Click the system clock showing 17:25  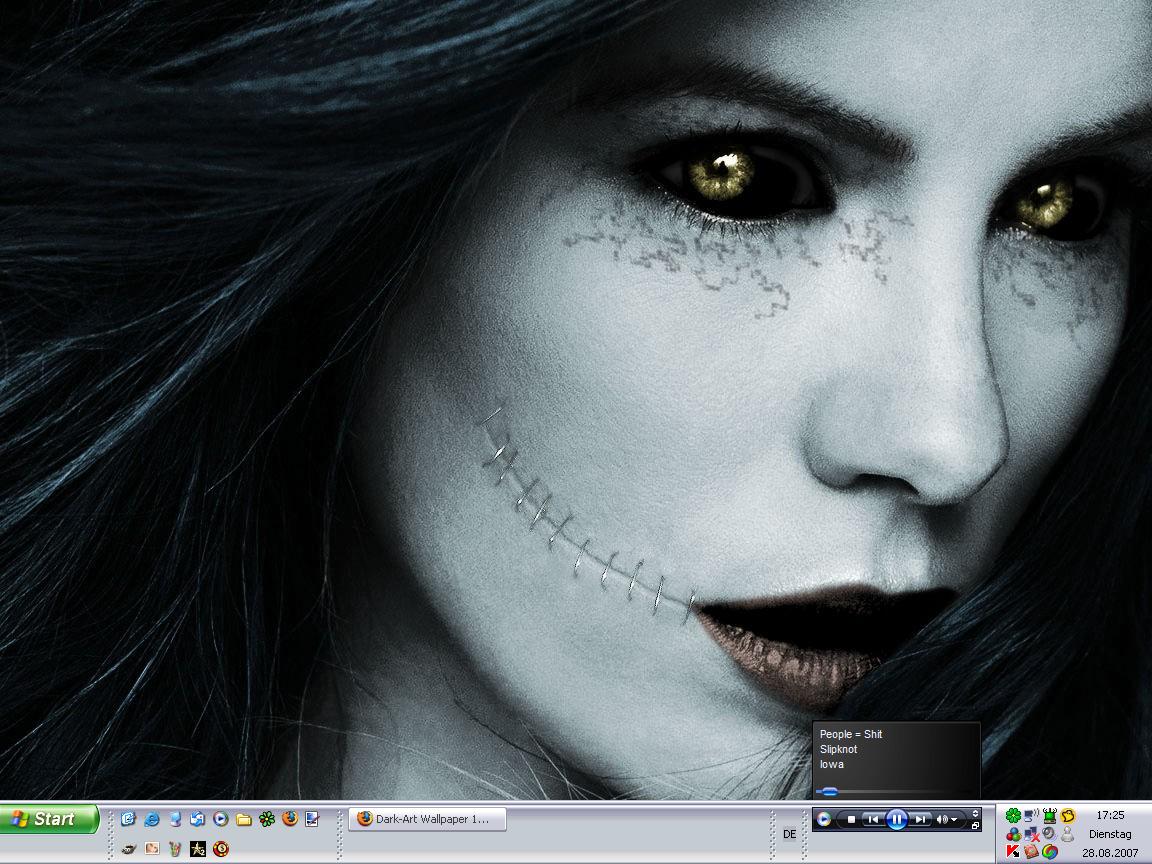pyautogui.click(x=1110, y=815)
